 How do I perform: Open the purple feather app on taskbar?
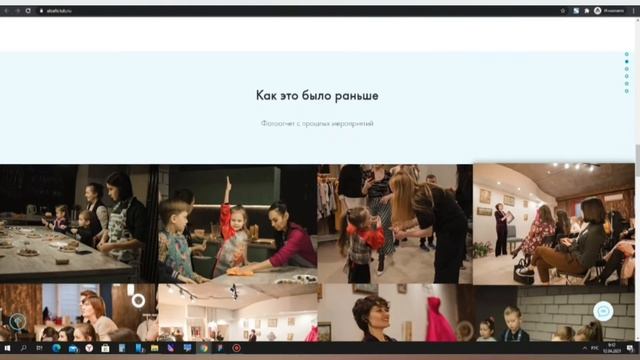point(171,348)
